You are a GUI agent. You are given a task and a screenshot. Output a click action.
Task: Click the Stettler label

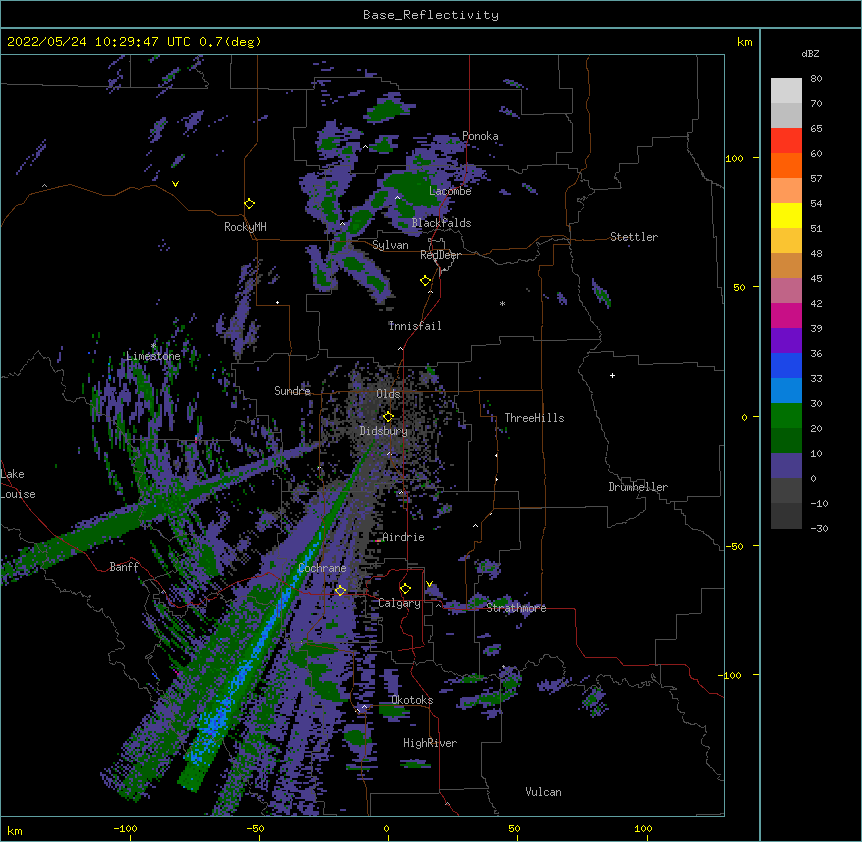(634, 237)
